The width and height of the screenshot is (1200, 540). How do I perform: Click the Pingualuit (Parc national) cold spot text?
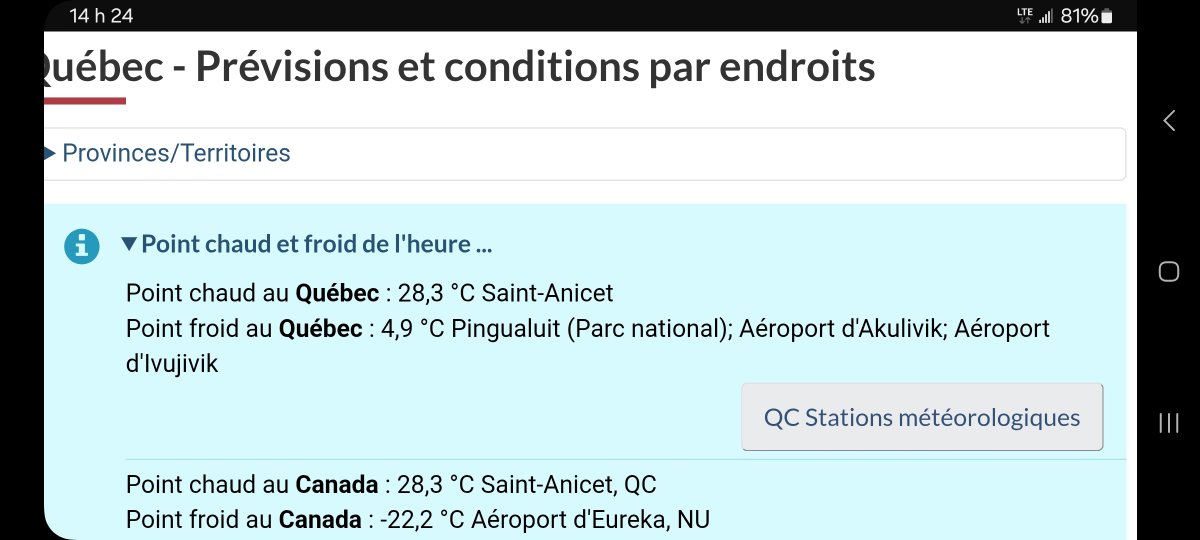coord(590,328)
